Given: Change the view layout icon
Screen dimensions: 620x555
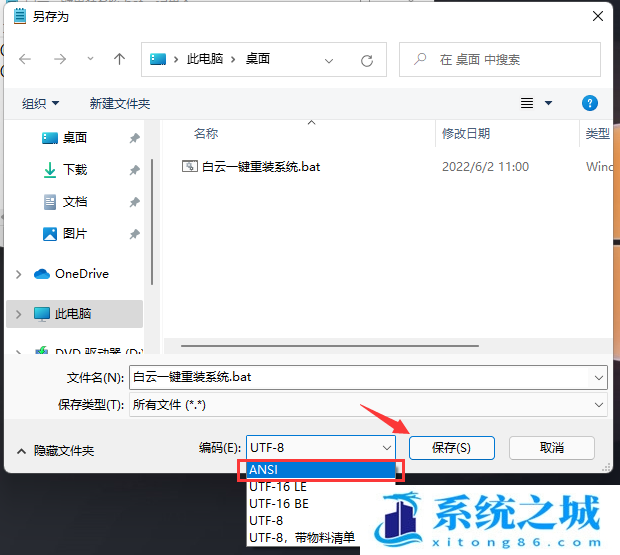Looking at the screenshot, I should tap(527, 103).
